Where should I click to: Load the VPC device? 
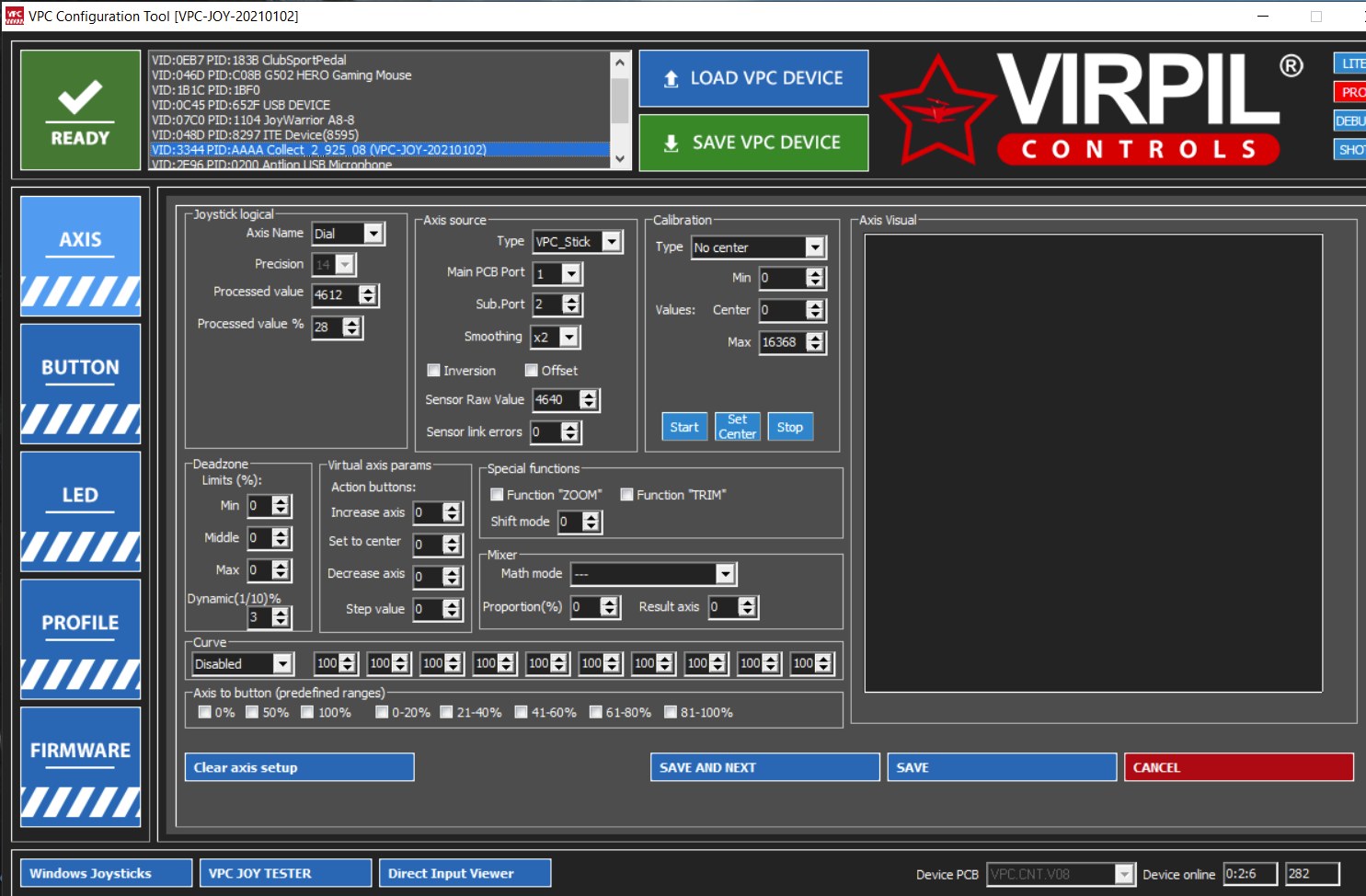coord(753,78)
